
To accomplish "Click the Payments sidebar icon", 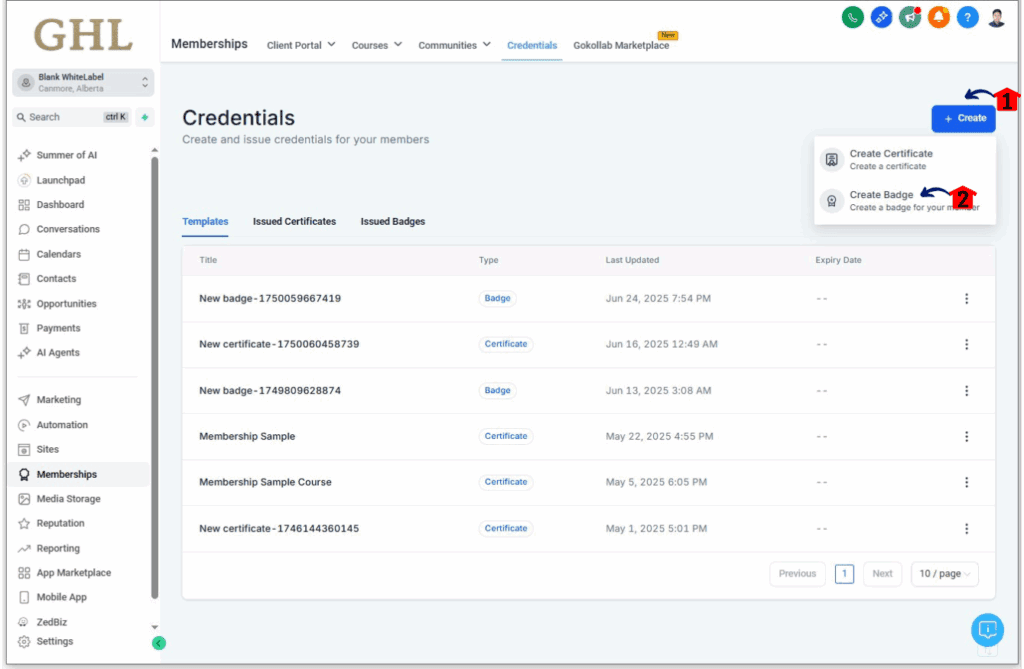I will point(24,328).
